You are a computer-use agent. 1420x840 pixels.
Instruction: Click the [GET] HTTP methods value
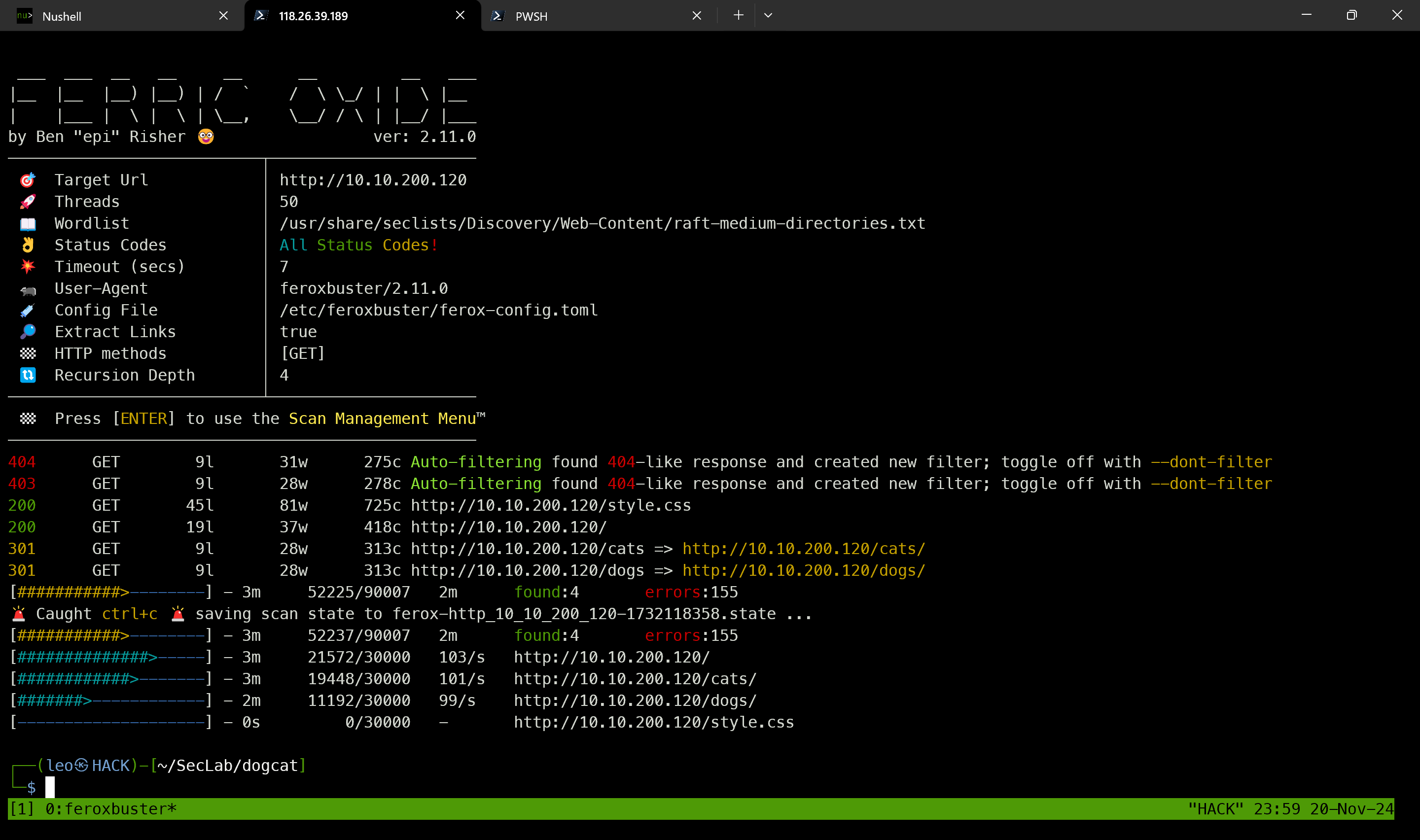[x=303, y=354]
